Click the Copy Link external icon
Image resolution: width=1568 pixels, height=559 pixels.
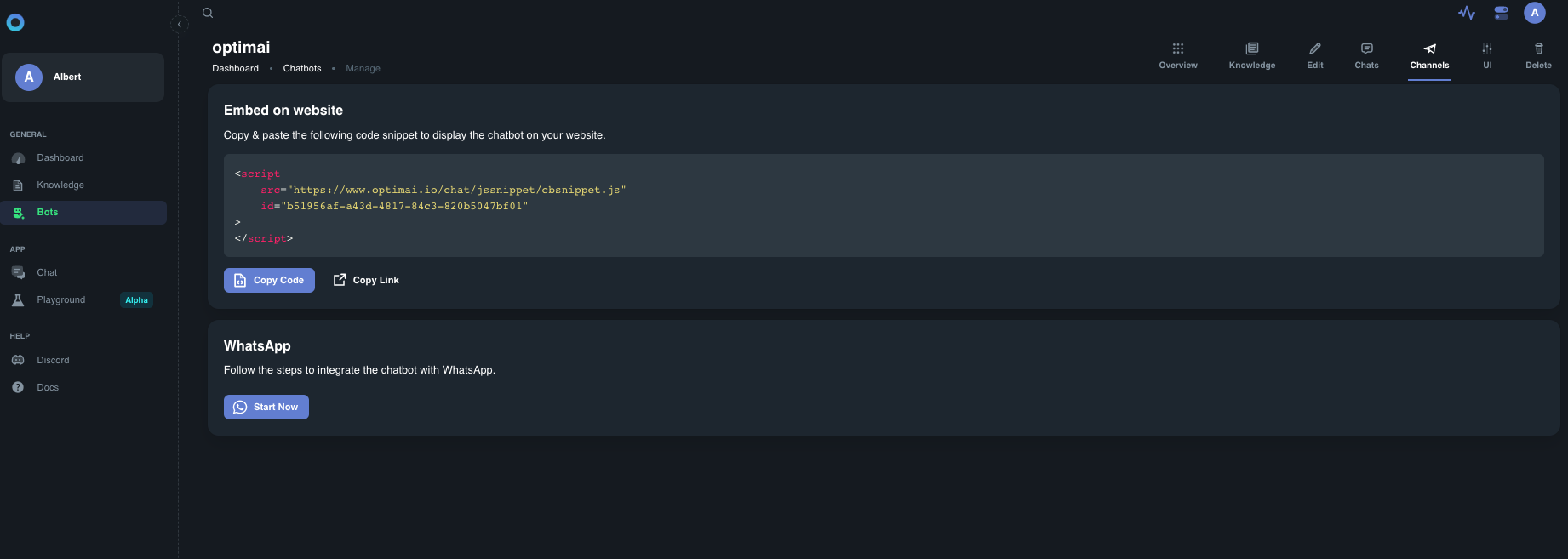[x=340, y=280]
